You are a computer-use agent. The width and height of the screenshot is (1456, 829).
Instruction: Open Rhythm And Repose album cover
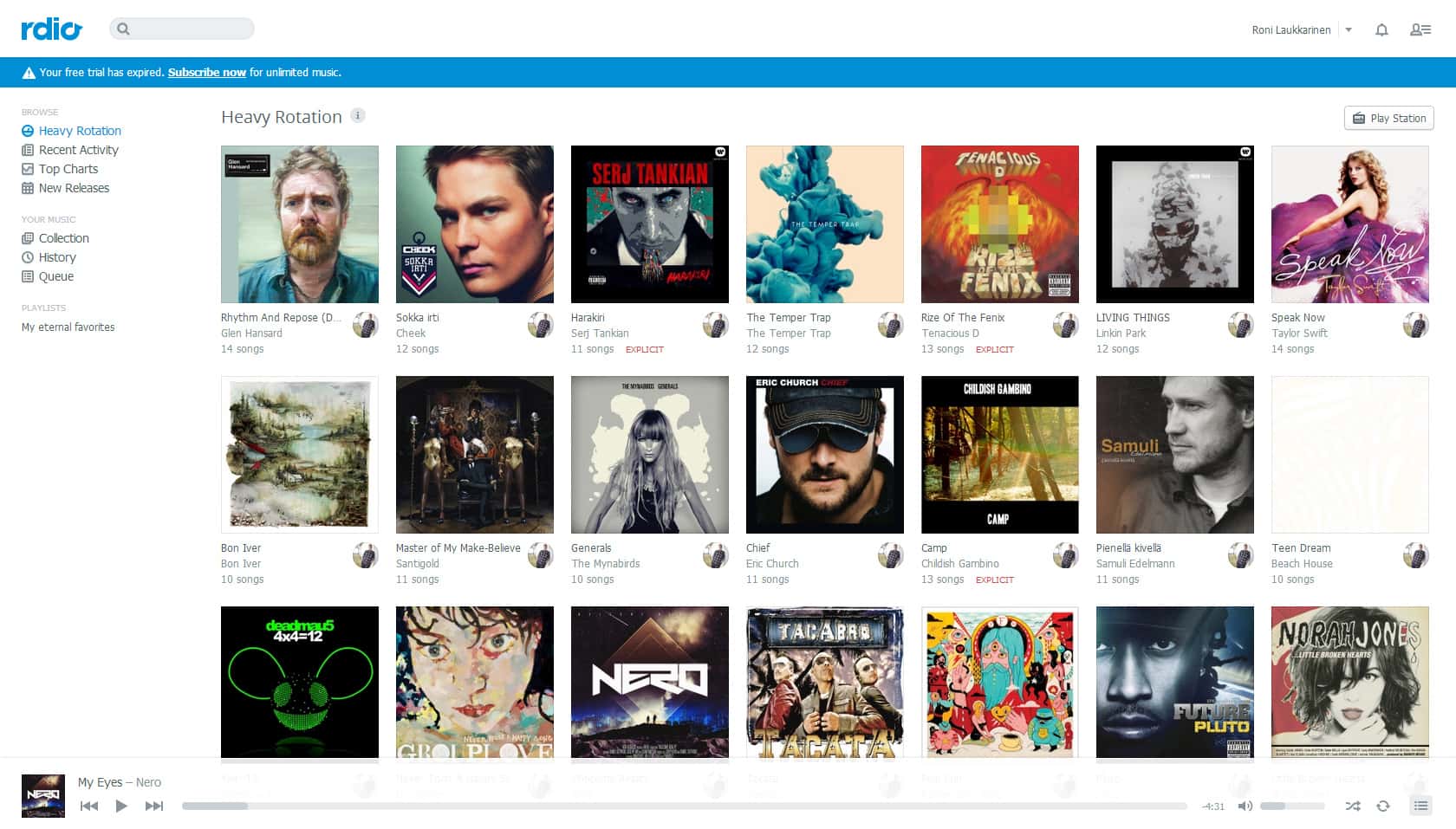point(300,224)
